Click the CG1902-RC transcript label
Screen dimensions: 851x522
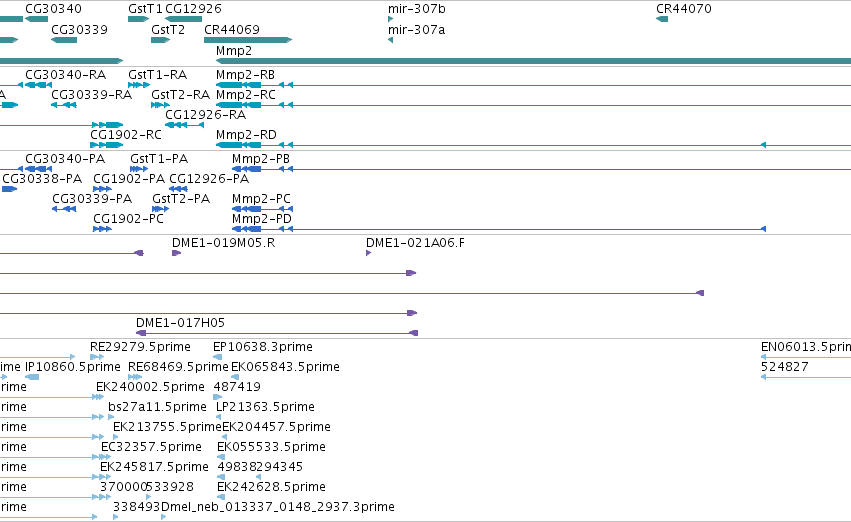[x=125, y=135]
